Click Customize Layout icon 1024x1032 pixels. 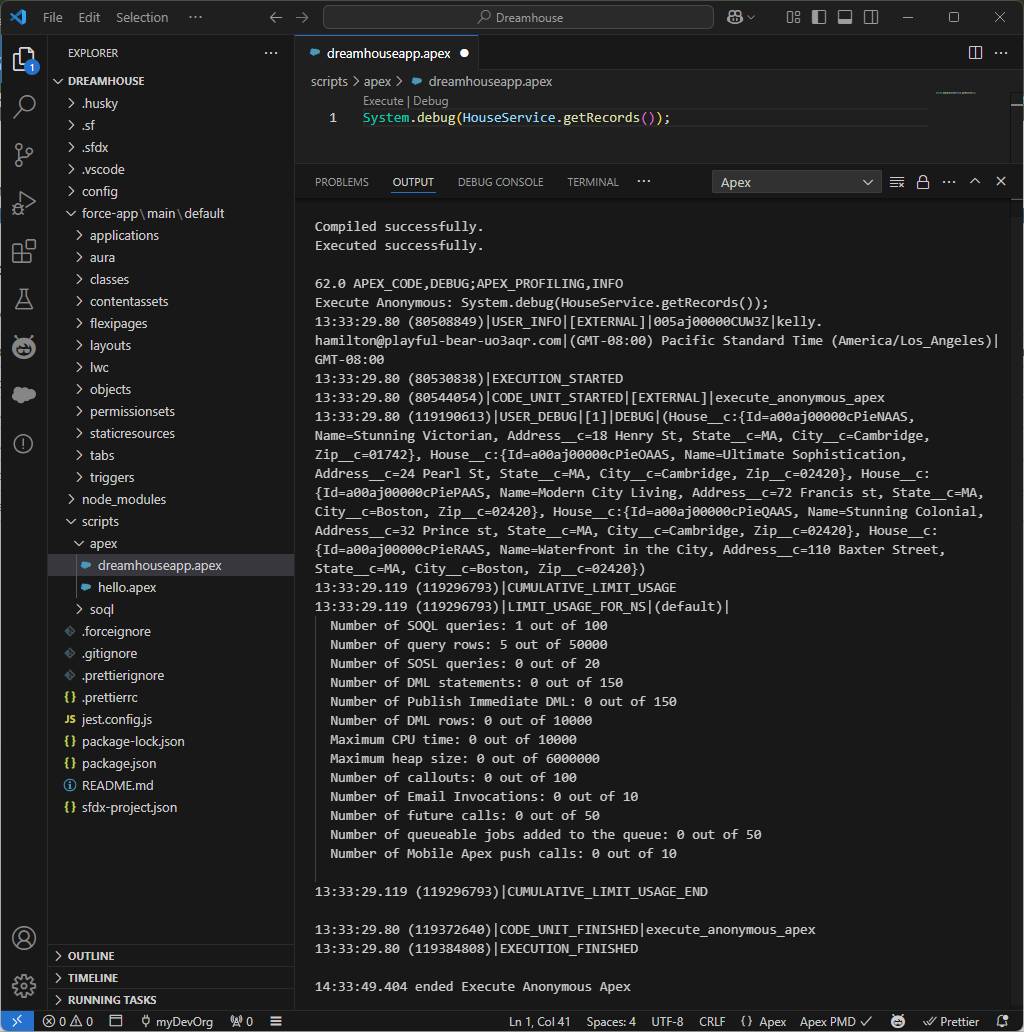point(793,17)
